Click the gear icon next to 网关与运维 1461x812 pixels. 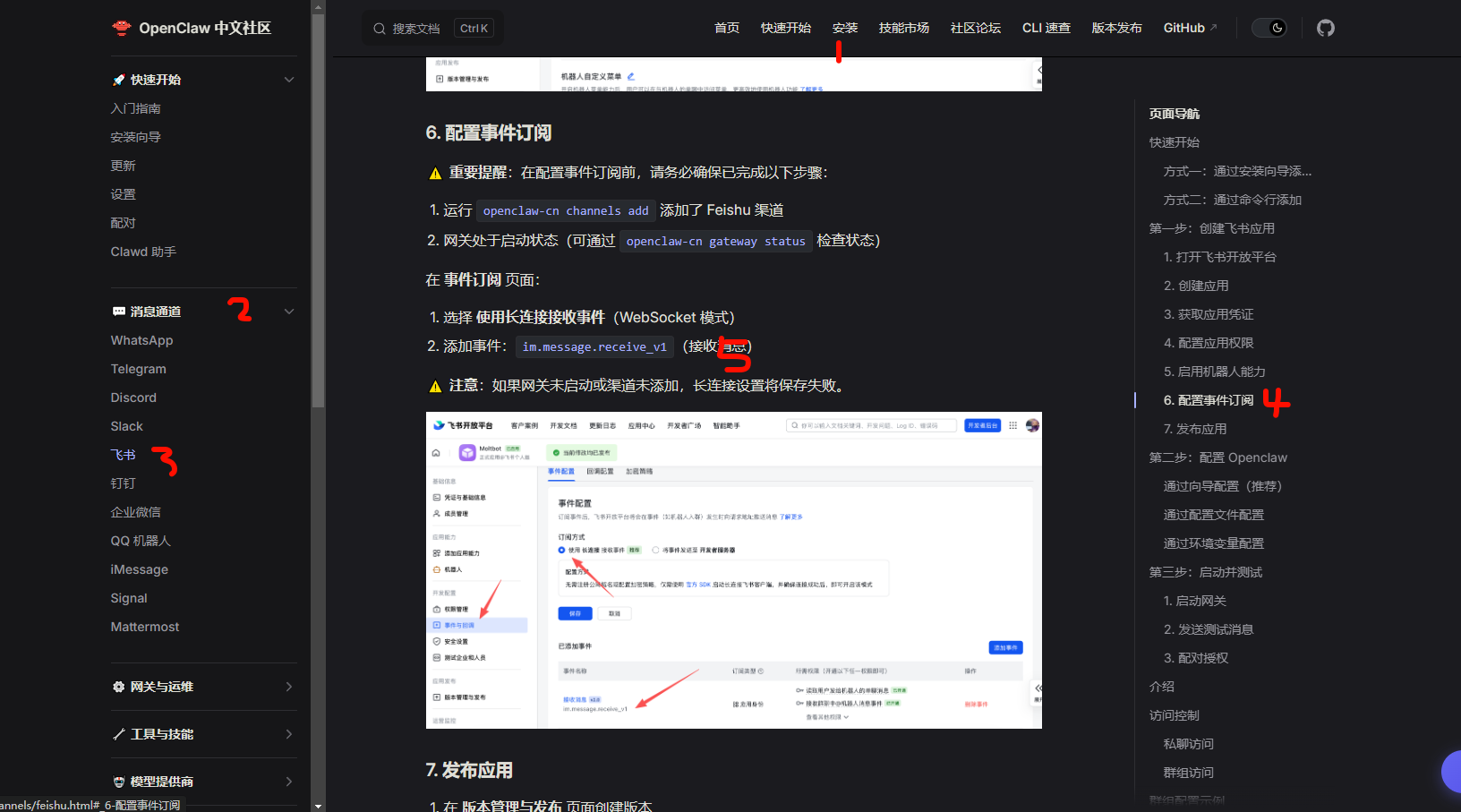click(119, 687)
